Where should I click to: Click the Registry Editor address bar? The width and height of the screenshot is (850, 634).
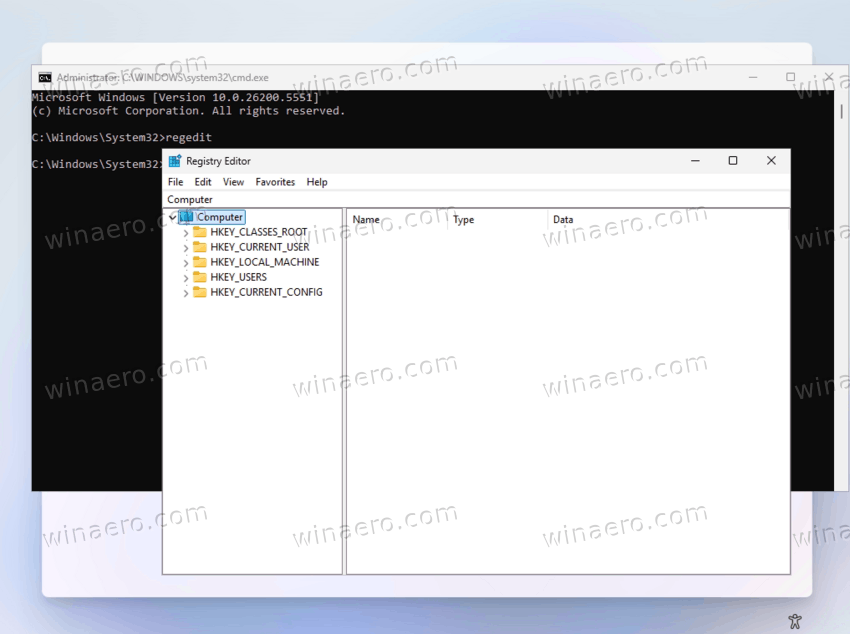click(476, 199)
